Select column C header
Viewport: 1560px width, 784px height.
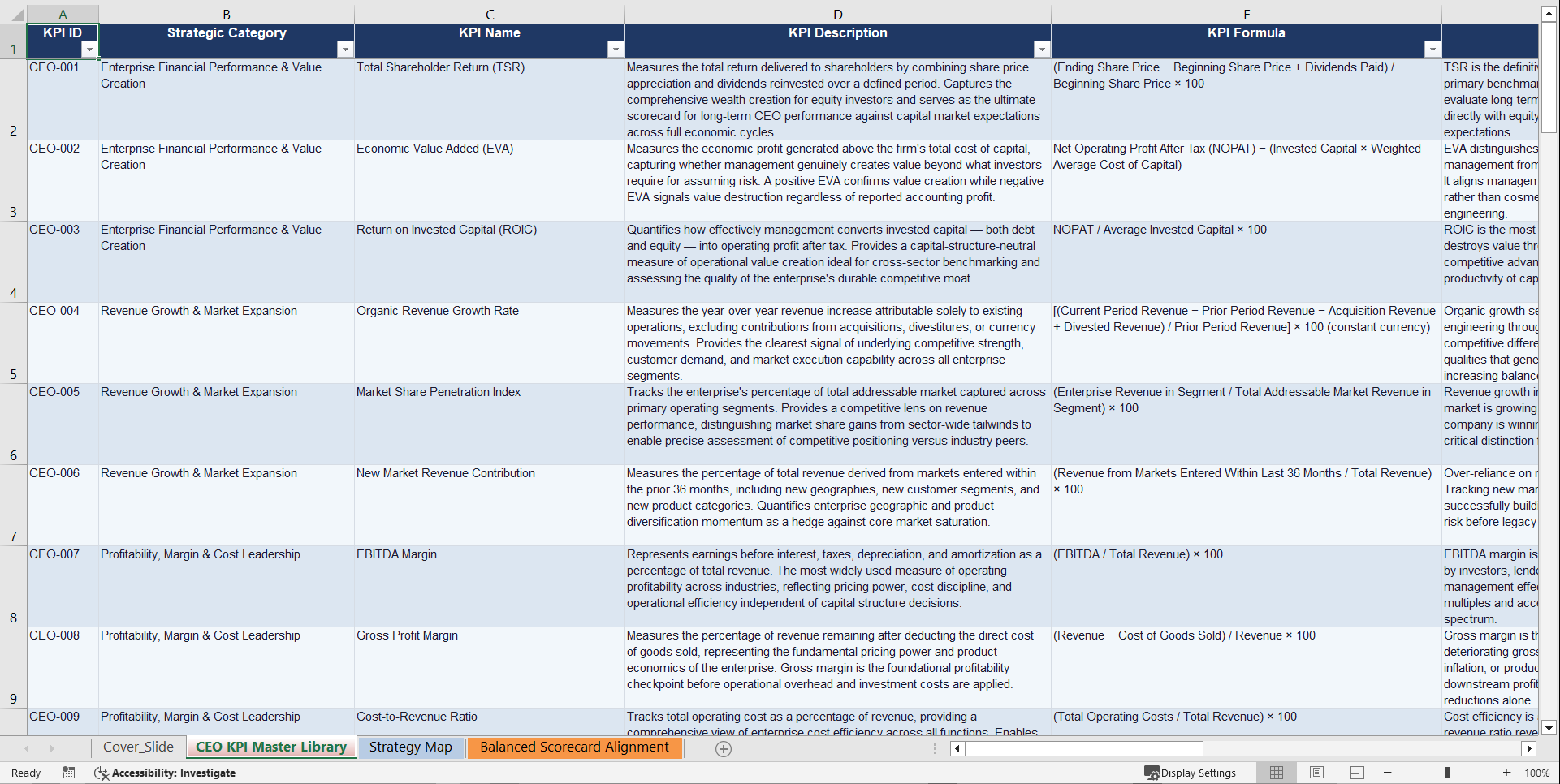pyautogui.click(x=490, y=15)
